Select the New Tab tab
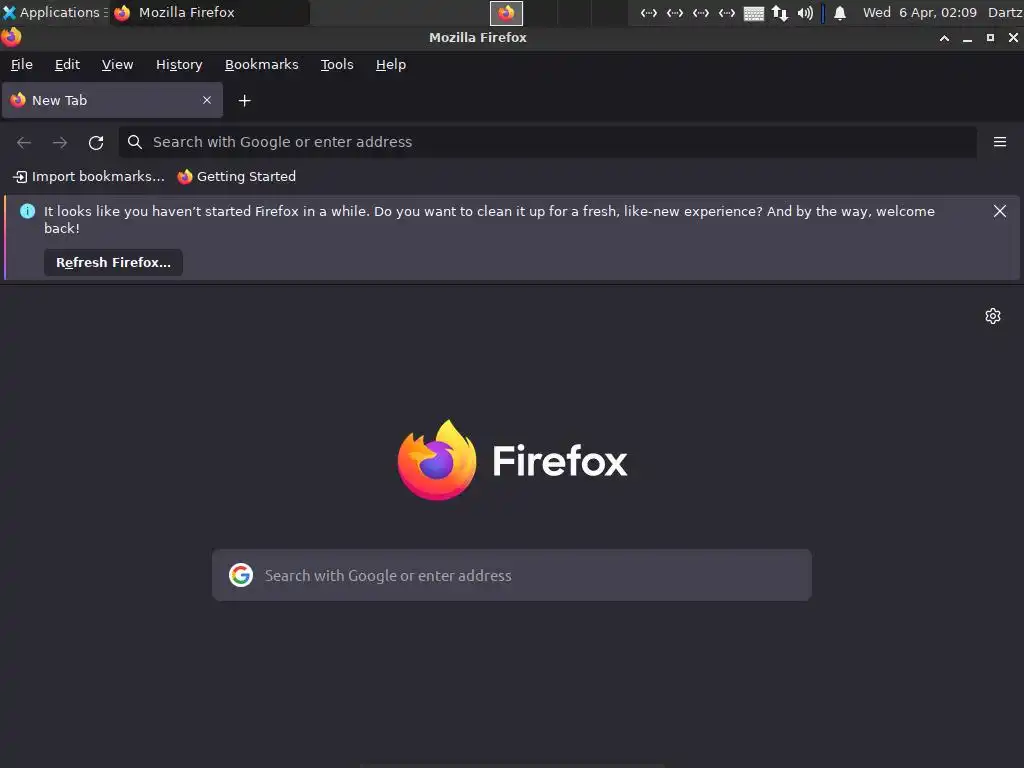Image resolution: width=1024 pixels, height=768 pixels. click(x=112, y=100)
